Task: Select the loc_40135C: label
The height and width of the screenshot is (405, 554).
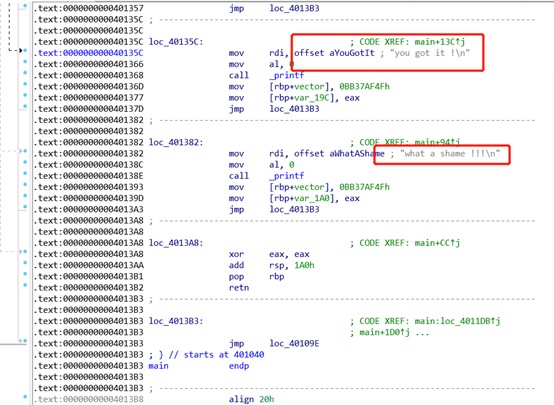Action: 176,42
